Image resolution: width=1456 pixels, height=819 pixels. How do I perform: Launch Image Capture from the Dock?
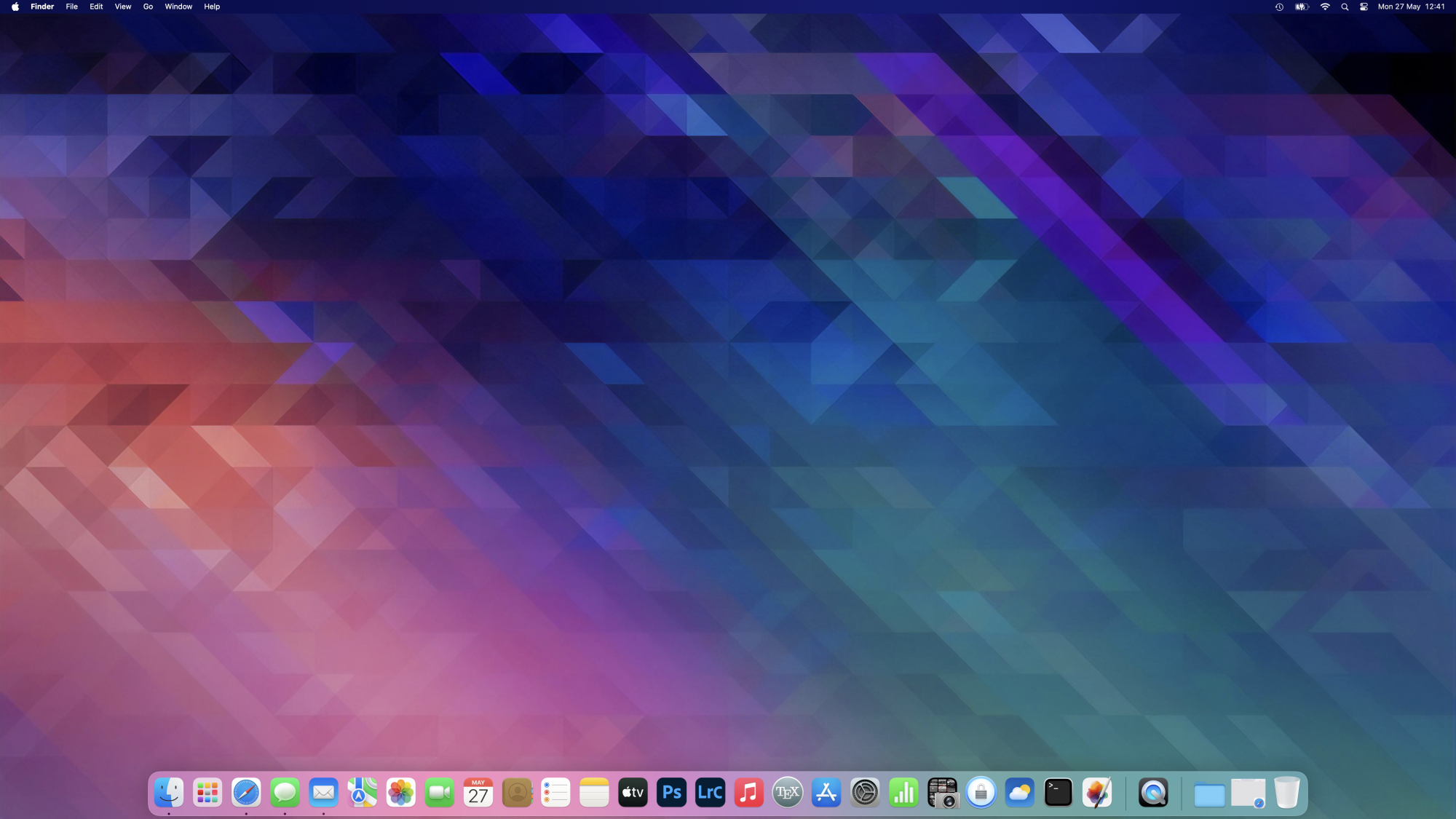[942, 793]
